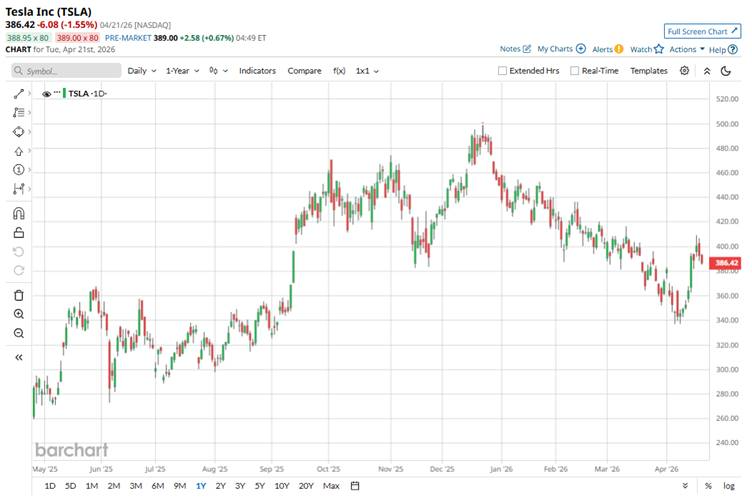The width and height of the screenshot is (752, 503).
Task: Toggle percent scale
Action: (708, 486)
